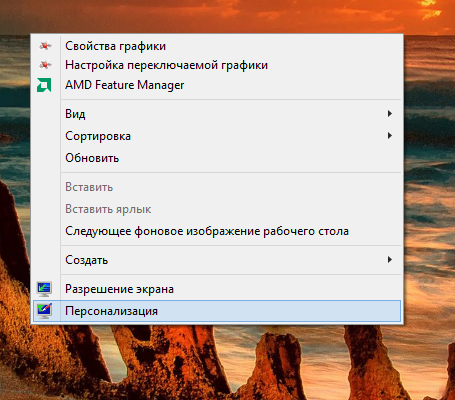Expand the Сортировка submenu arrow
Viewport: 455px width, 400px height.
pyautogui.click(x=389, y=136)
